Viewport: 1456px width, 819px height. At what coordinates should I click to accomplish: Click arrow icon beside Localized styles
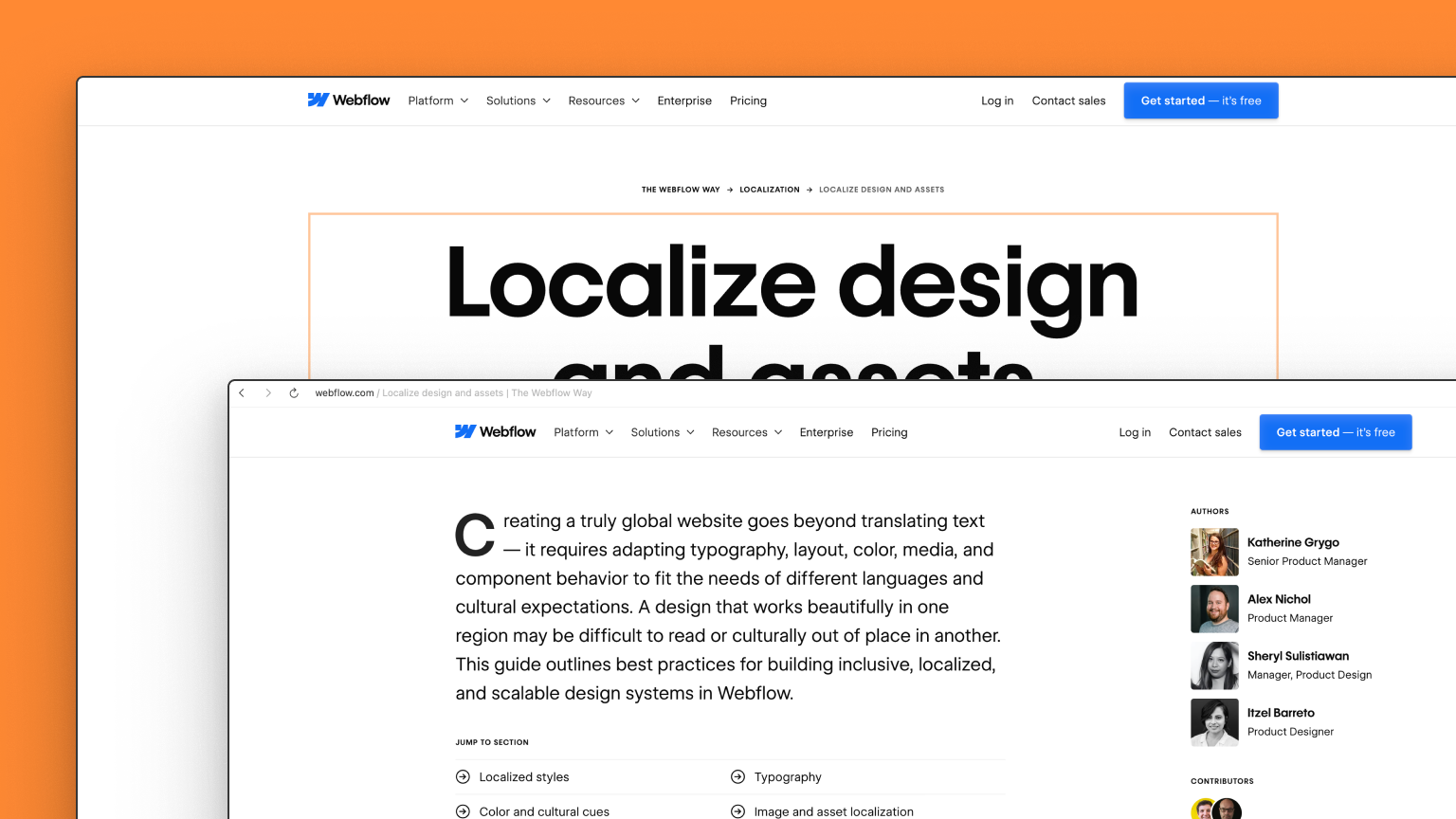point(463,777)
